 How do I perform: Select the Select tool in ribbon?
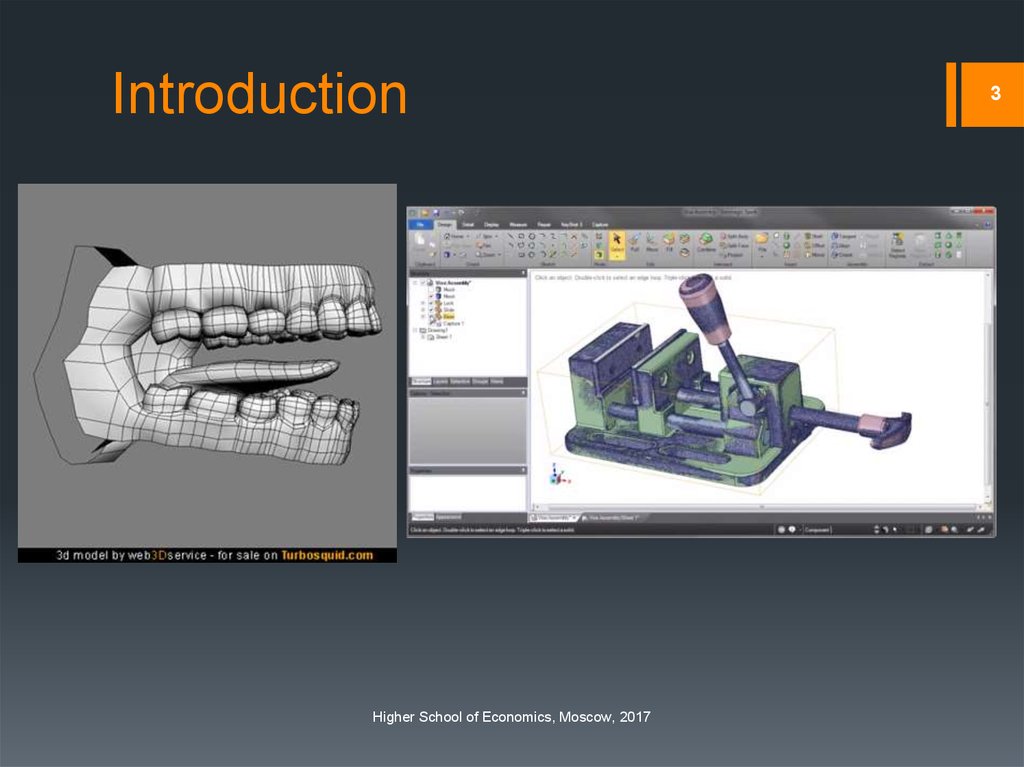617,243
